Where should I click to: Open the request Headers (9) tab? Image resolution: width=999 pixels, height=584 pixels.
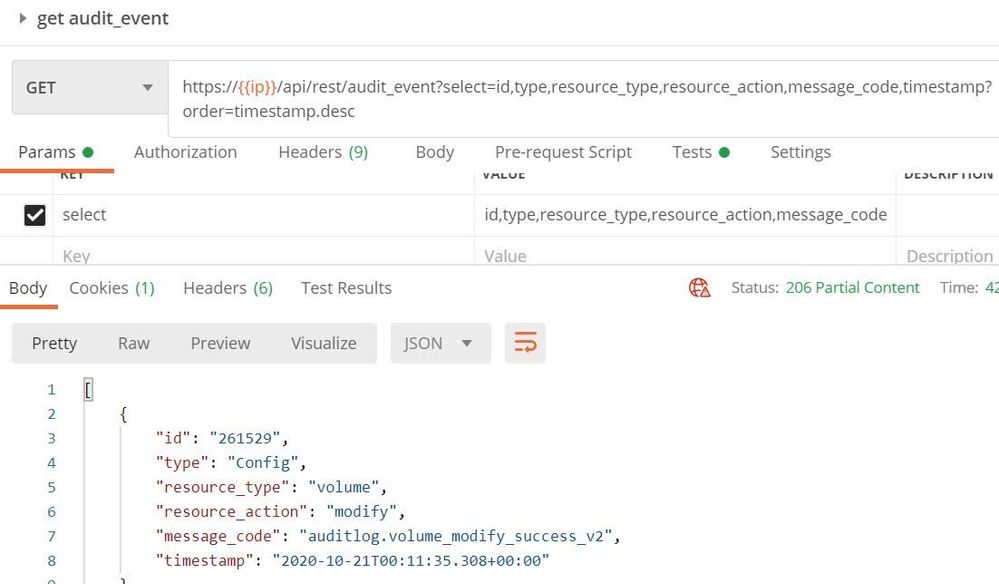tap(323, 152)
